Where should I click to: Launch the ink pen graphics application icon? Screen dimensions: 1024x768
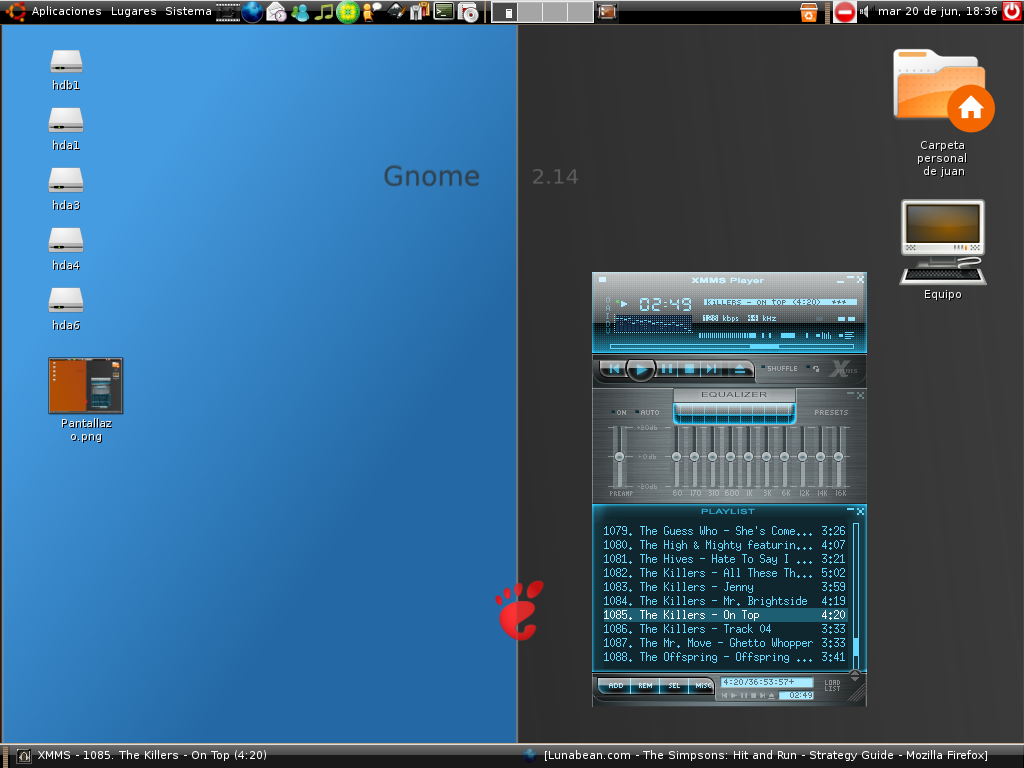pos(396,11)
